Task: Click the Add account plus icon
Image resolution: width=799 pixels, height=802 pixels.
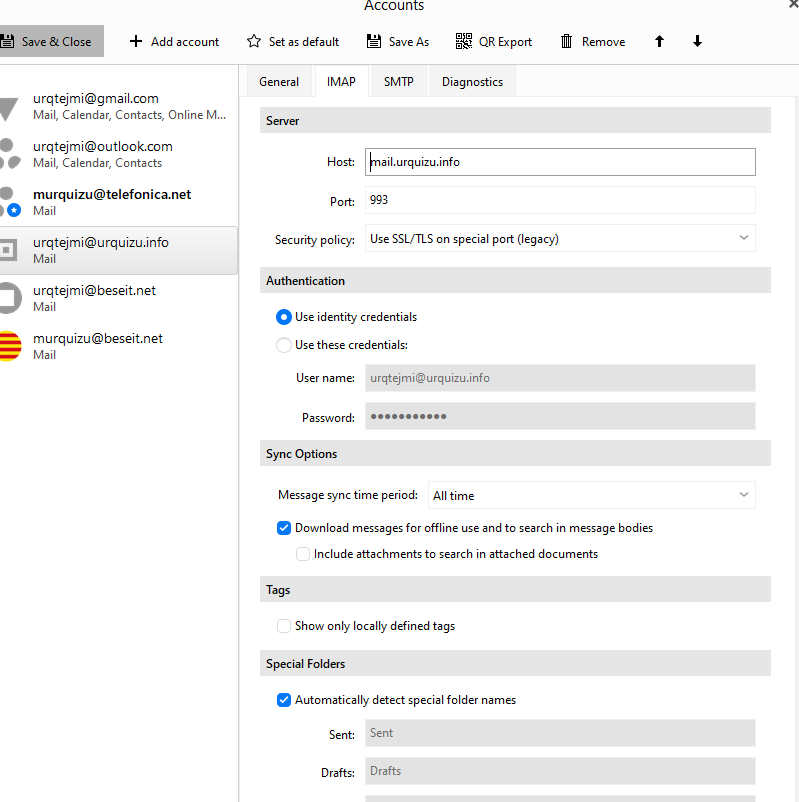Action: (x=136, y=42)
